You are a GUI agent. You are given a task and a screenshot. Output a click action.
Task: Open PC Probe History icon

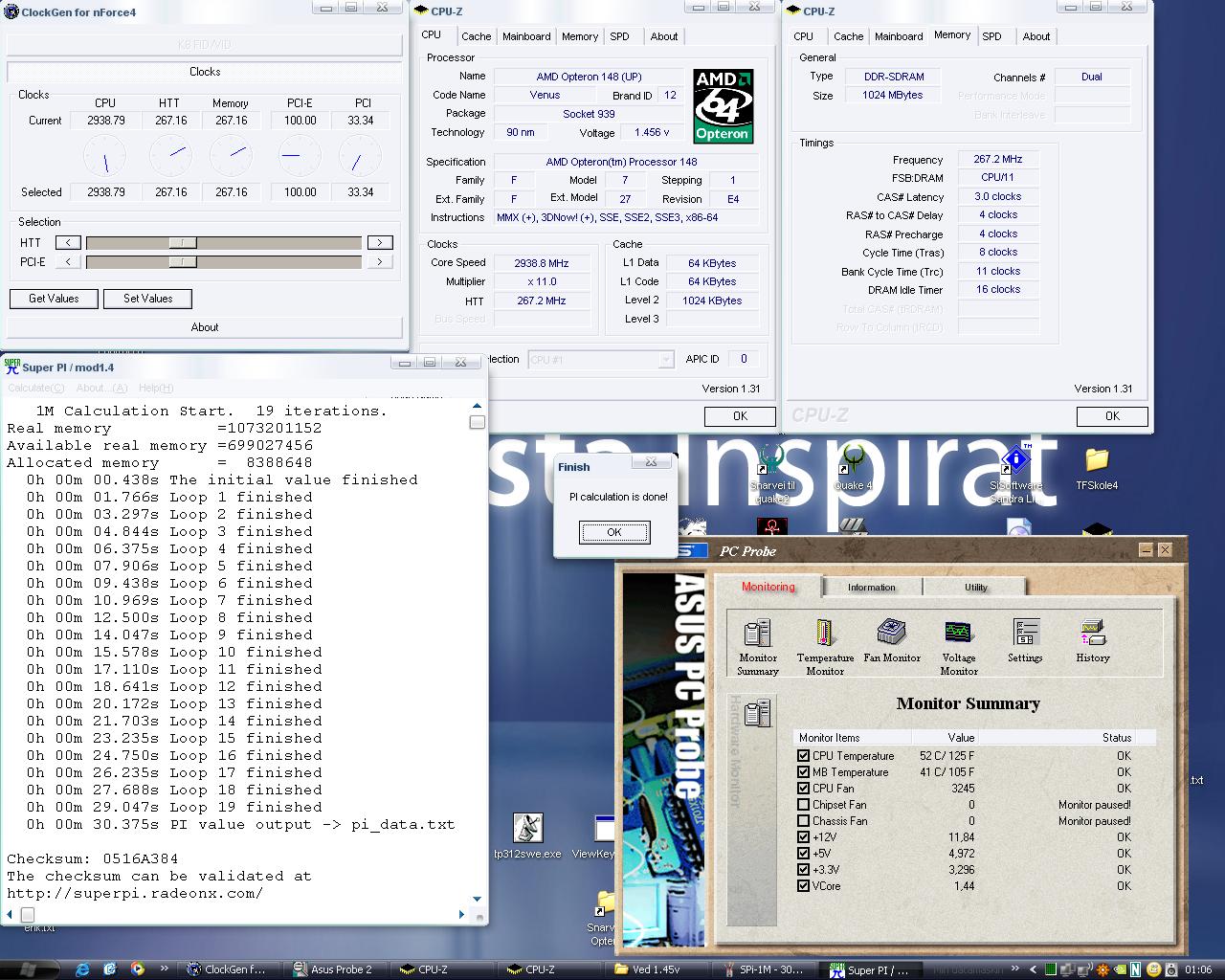[x=1092, y=640]
